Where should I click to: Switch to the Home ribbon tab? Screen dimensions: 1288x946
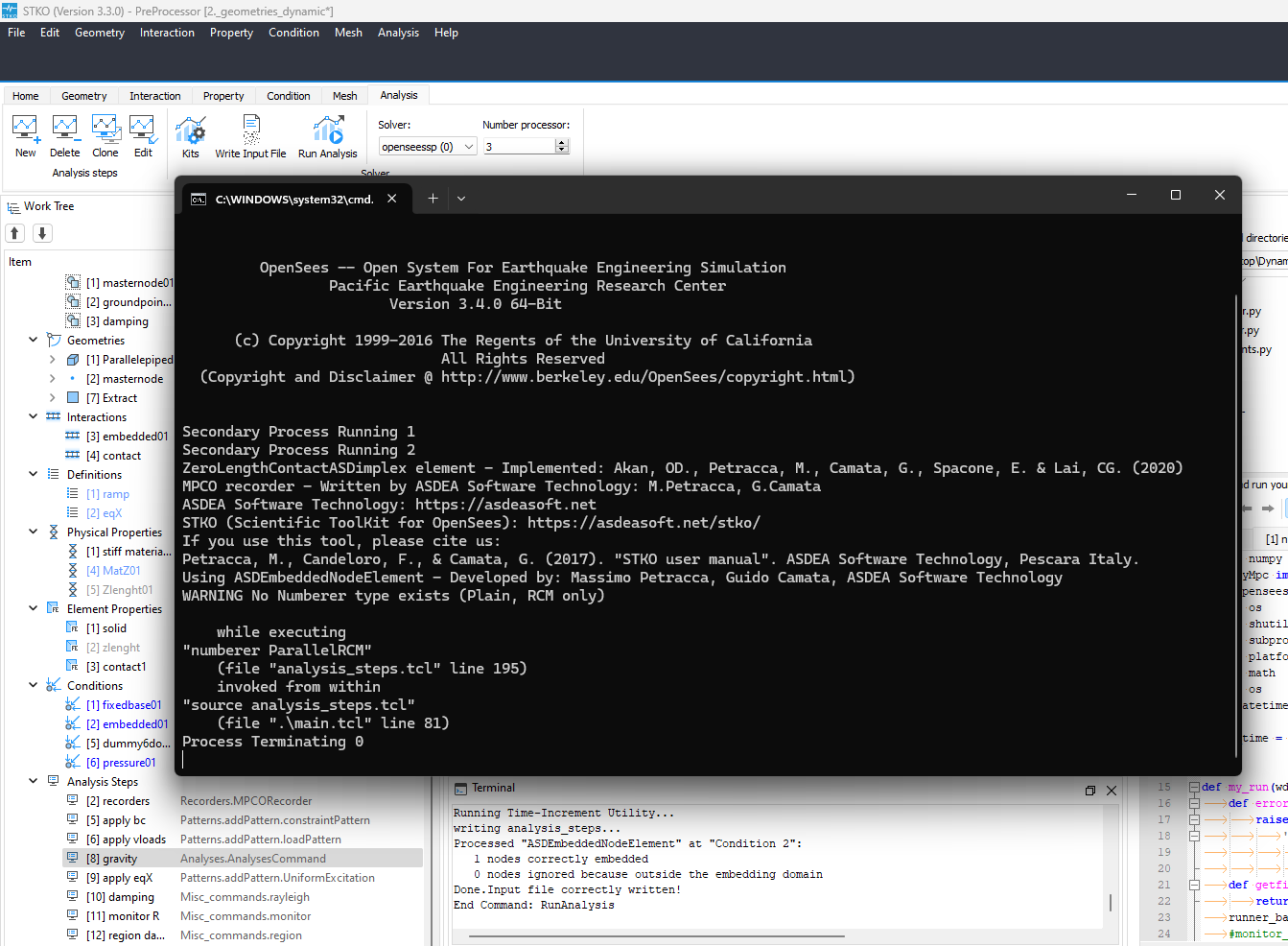pos(26,96)
